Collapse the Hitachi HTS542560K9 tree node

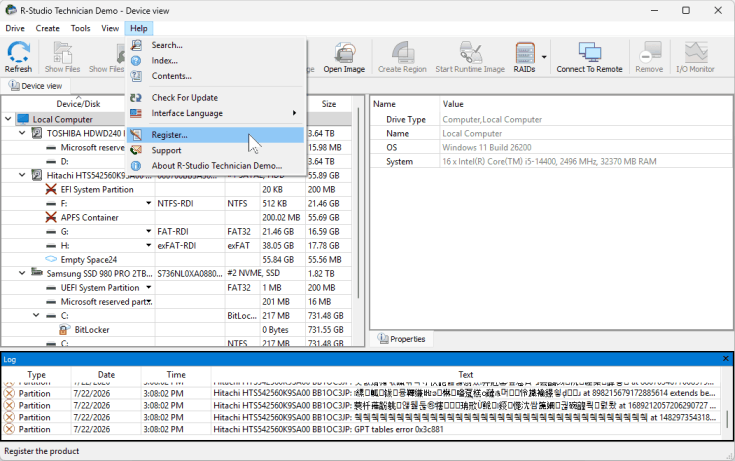[22, 175]
